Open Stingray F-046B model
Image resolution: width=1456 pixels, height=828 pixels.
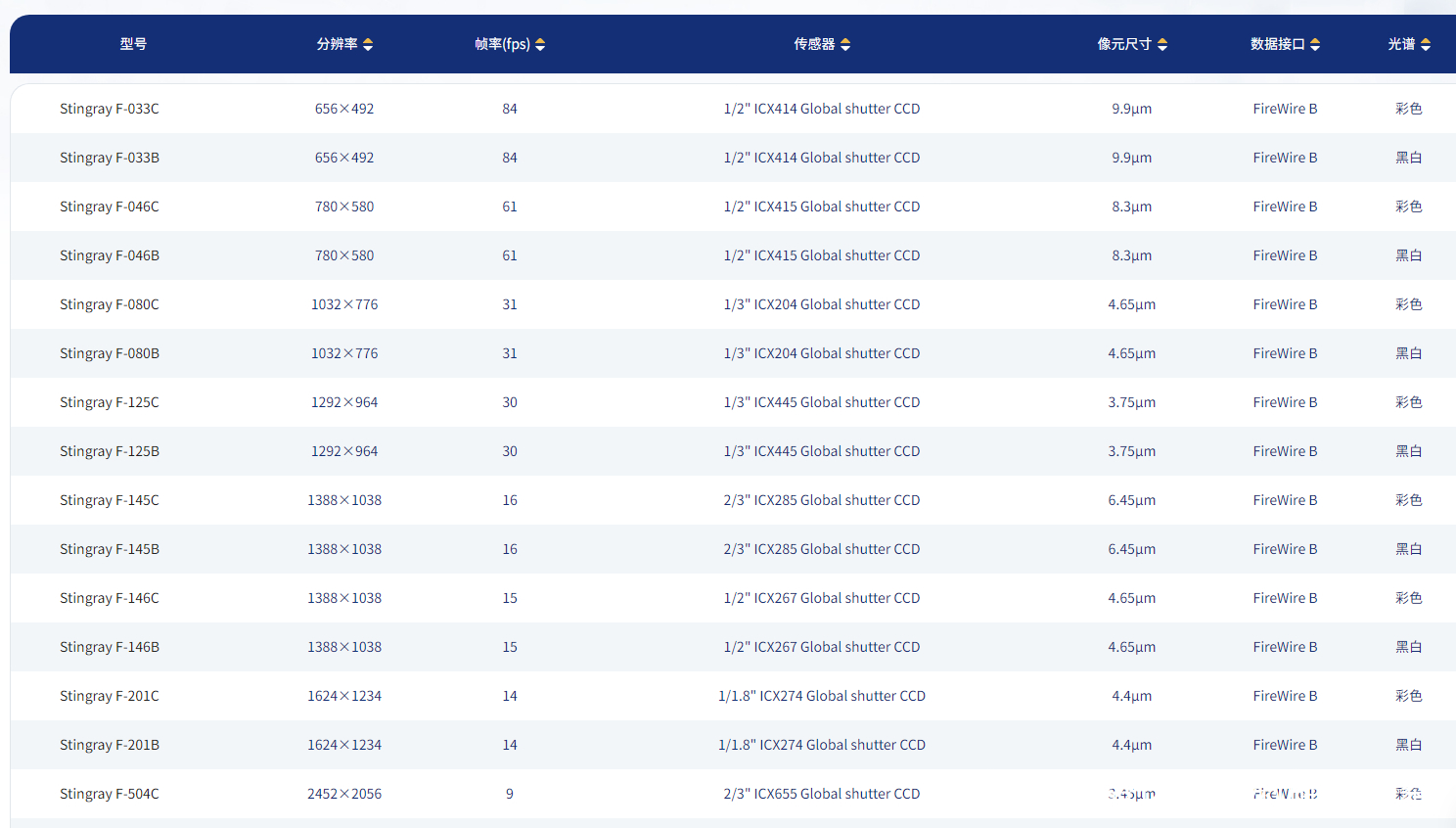point(110,255)
